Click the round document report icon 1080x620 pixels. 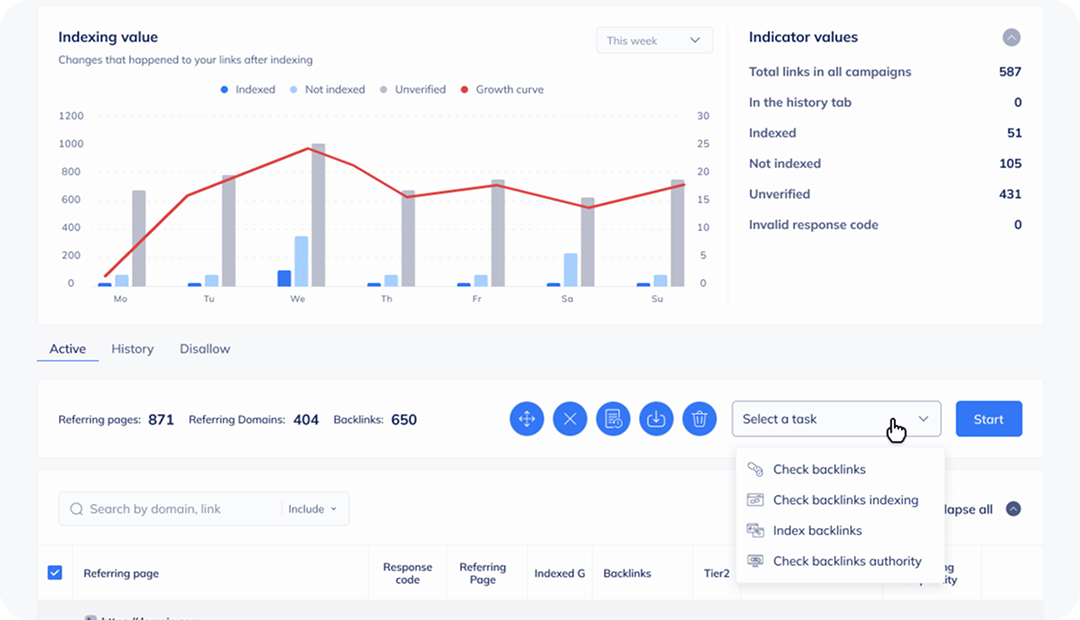613,419
